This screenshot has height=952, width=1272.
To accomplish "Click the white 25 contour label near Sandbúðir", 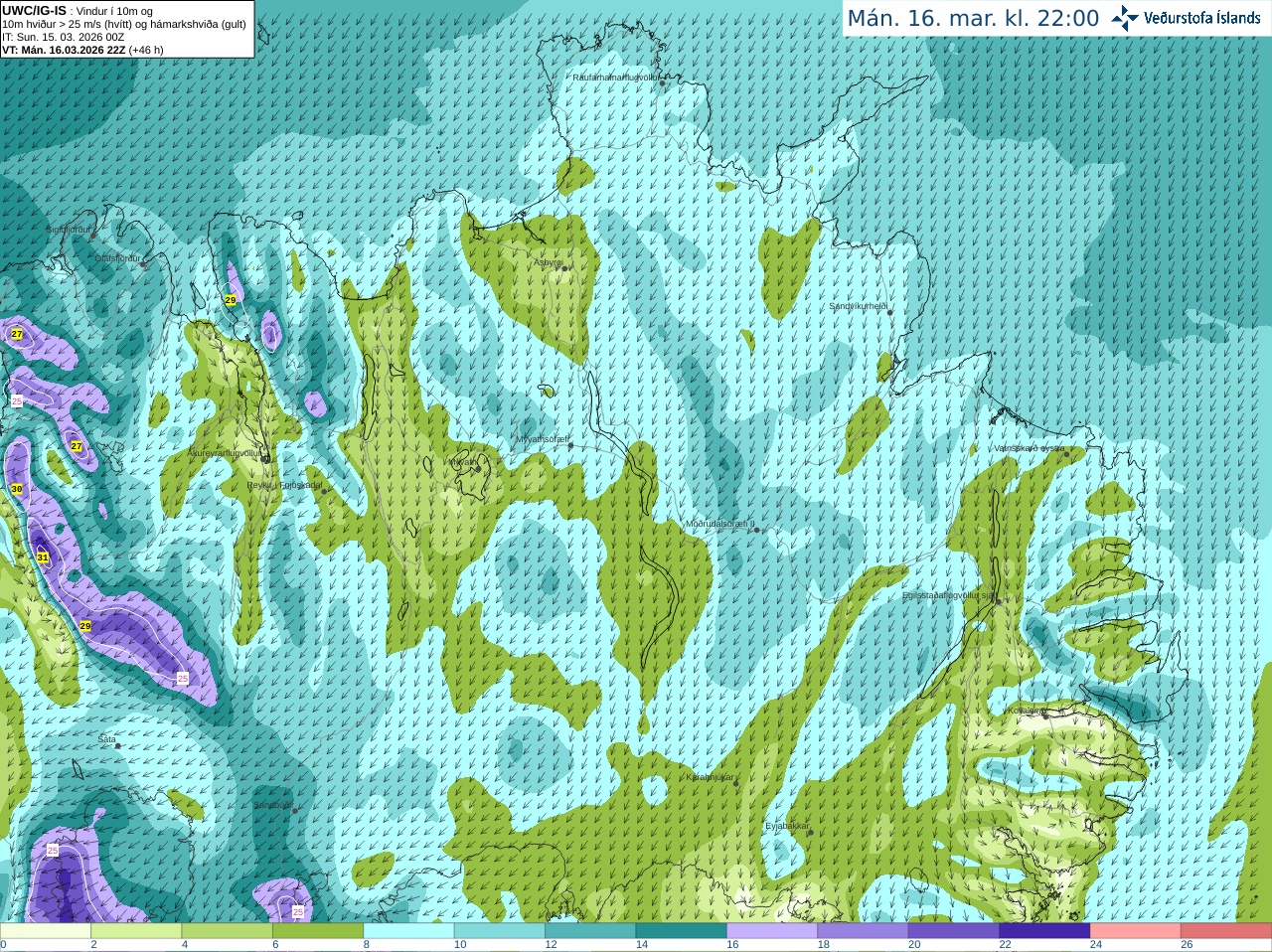I will 298,911.
